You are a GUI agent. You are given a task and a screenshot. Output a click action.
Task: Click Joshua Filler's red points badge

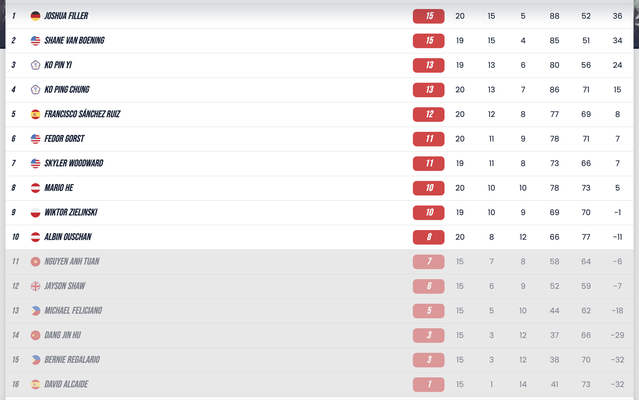[429, 16]
